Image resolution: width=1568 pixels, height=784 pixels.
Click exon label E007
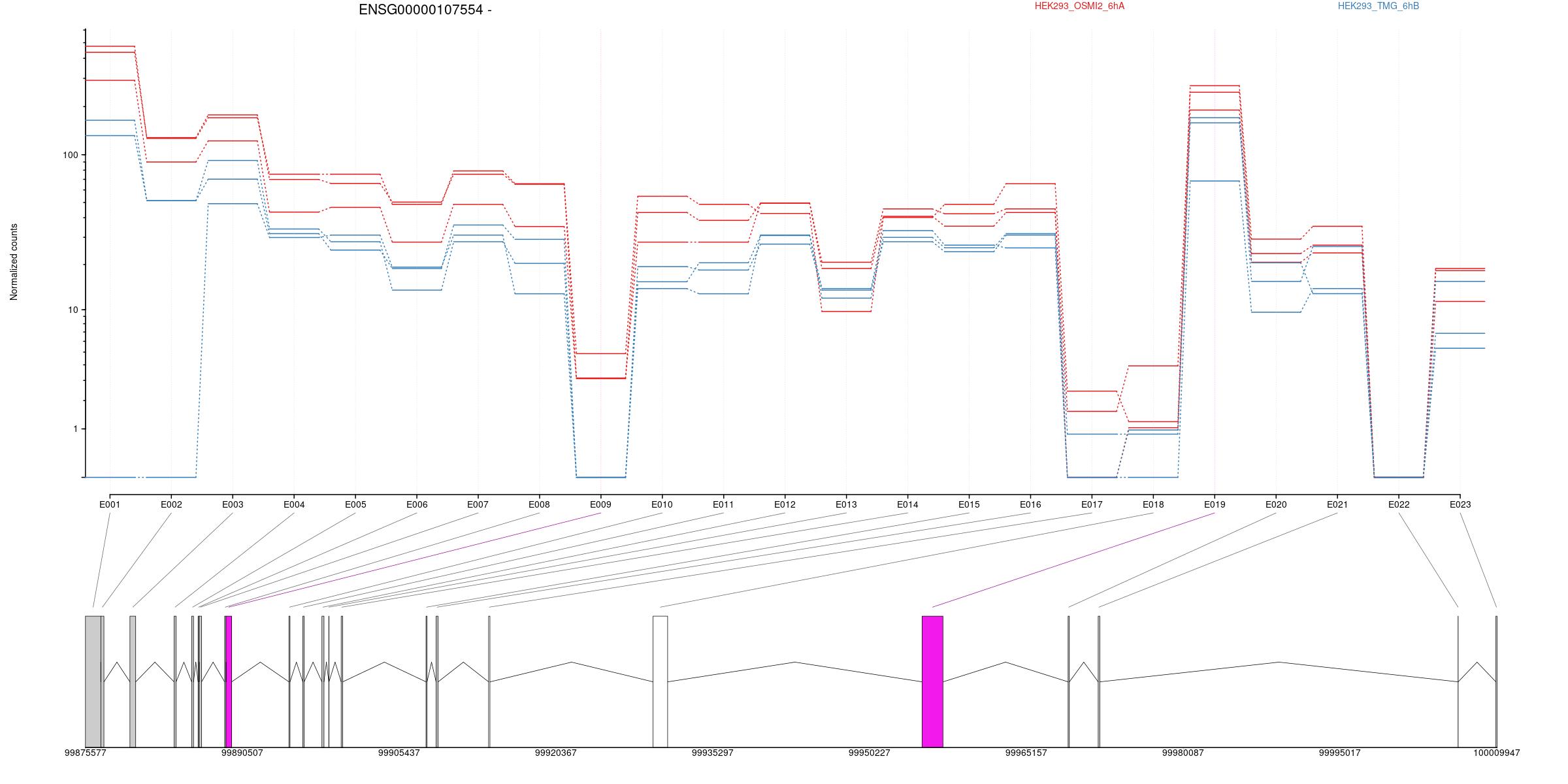point(478,504)
